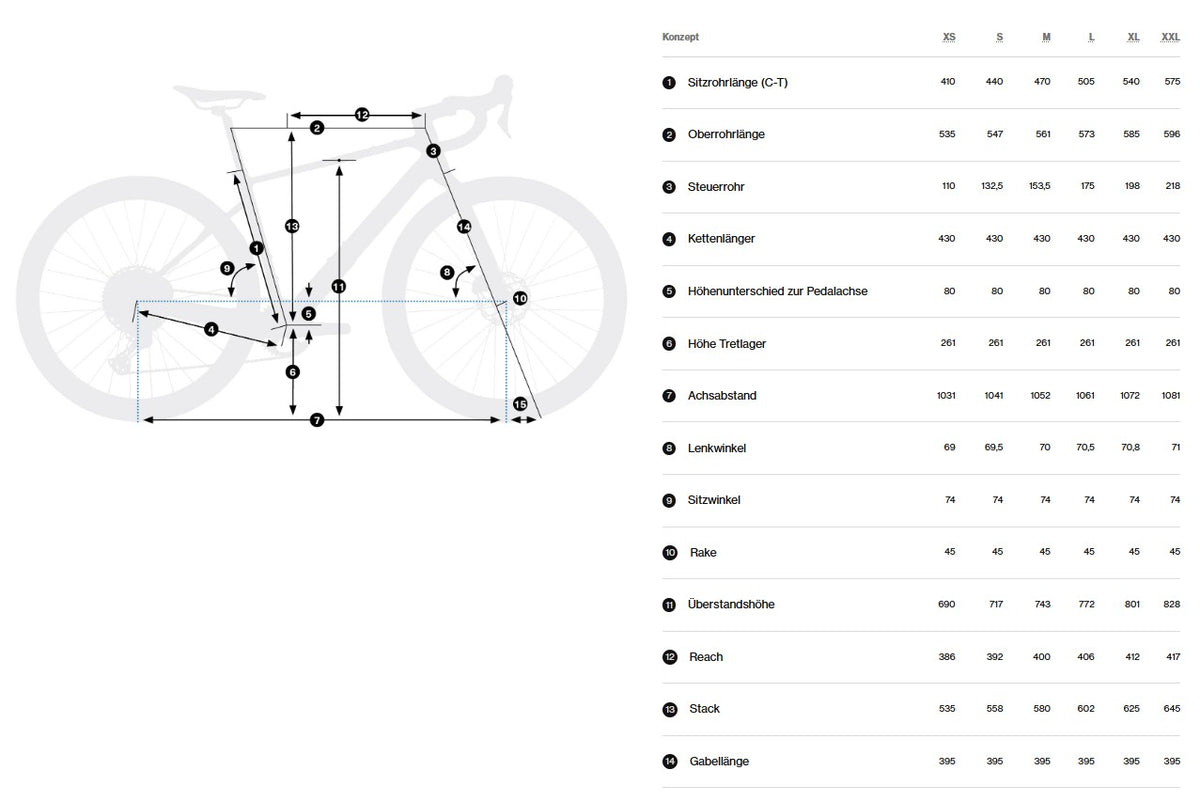
Task: Click the number 15 marker near front wheel
Action: [520, 403]
